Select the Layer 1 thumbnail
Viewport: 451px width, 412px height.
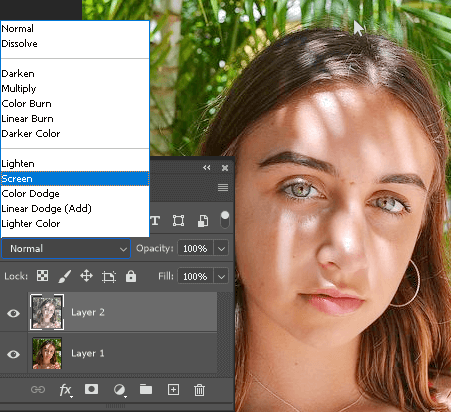(x=47, y=353)
